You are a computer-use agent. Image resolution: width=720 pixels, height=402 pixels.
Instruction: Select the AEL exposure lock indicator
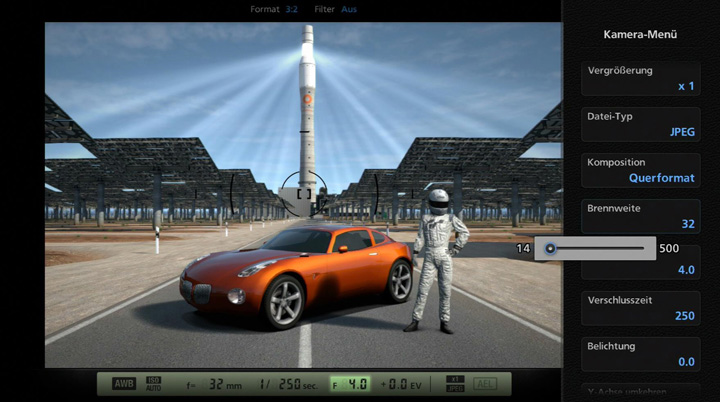tap(488, 384)
